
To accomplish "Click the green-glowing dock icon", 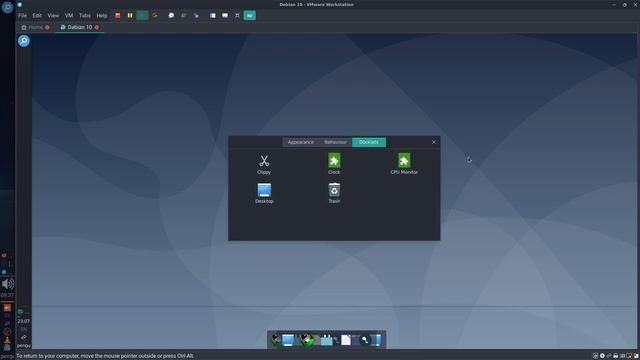I will pyautogui.click(x=308, y=340).
